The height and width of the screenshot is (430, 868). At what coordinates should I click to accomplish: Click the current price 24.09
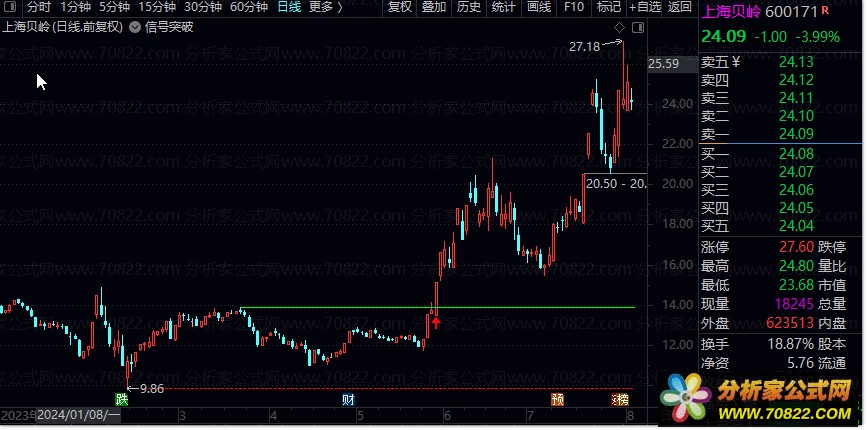pyautogui.click(x=724, y=37)
